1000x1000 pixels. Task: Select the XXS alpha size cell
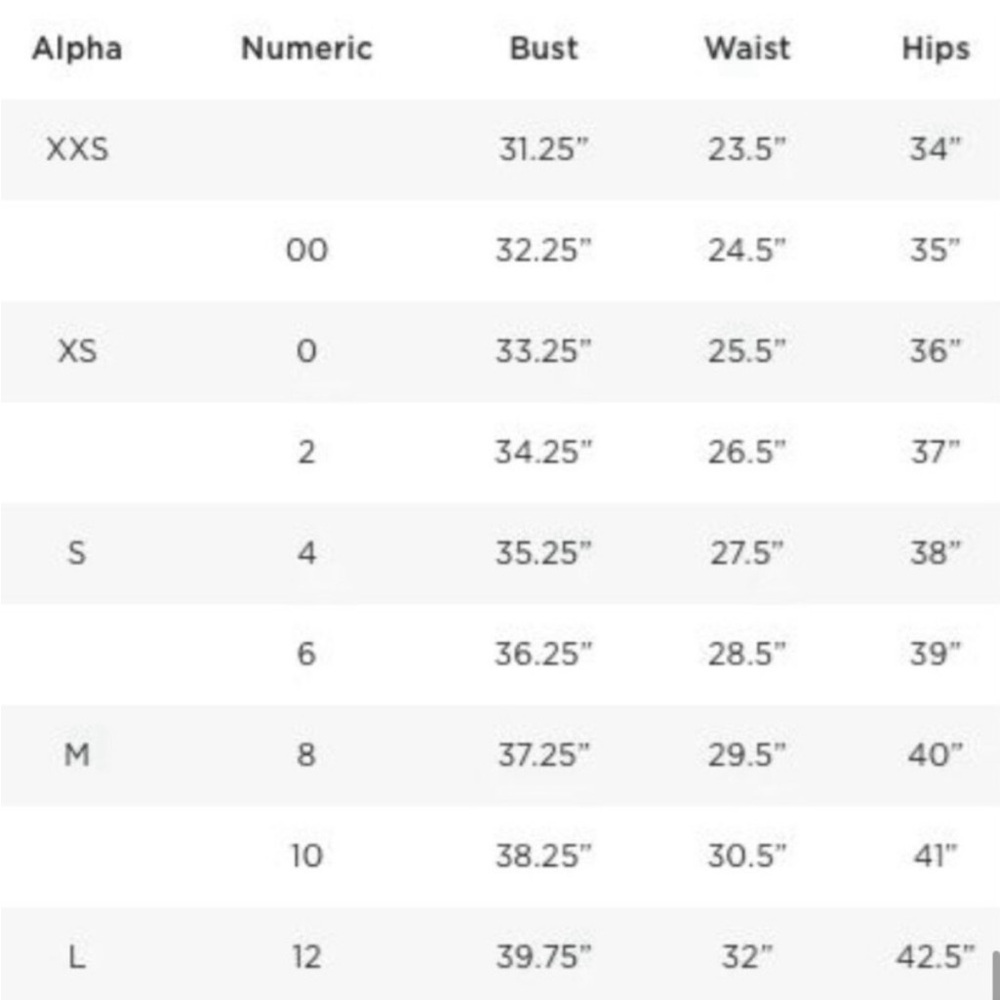pyautogui.click(x=77, y=149)
